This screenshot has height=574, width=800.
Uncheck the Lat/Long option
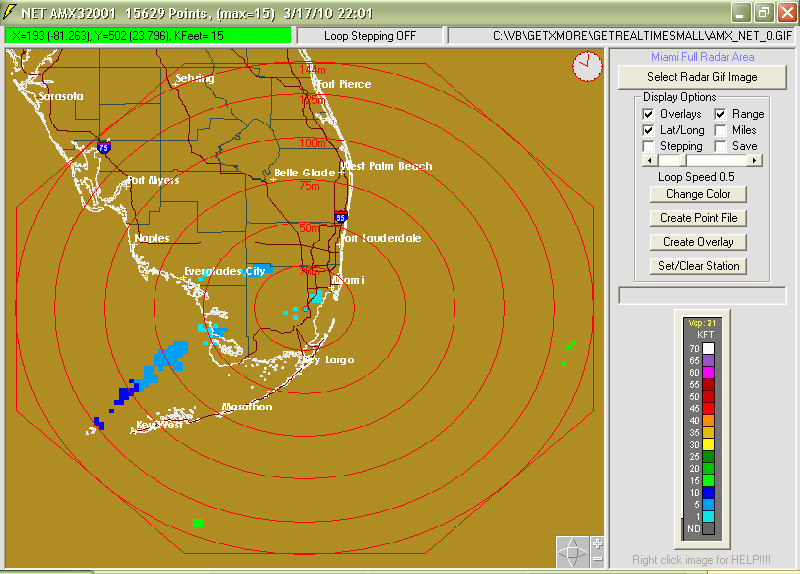click(649, 130)
